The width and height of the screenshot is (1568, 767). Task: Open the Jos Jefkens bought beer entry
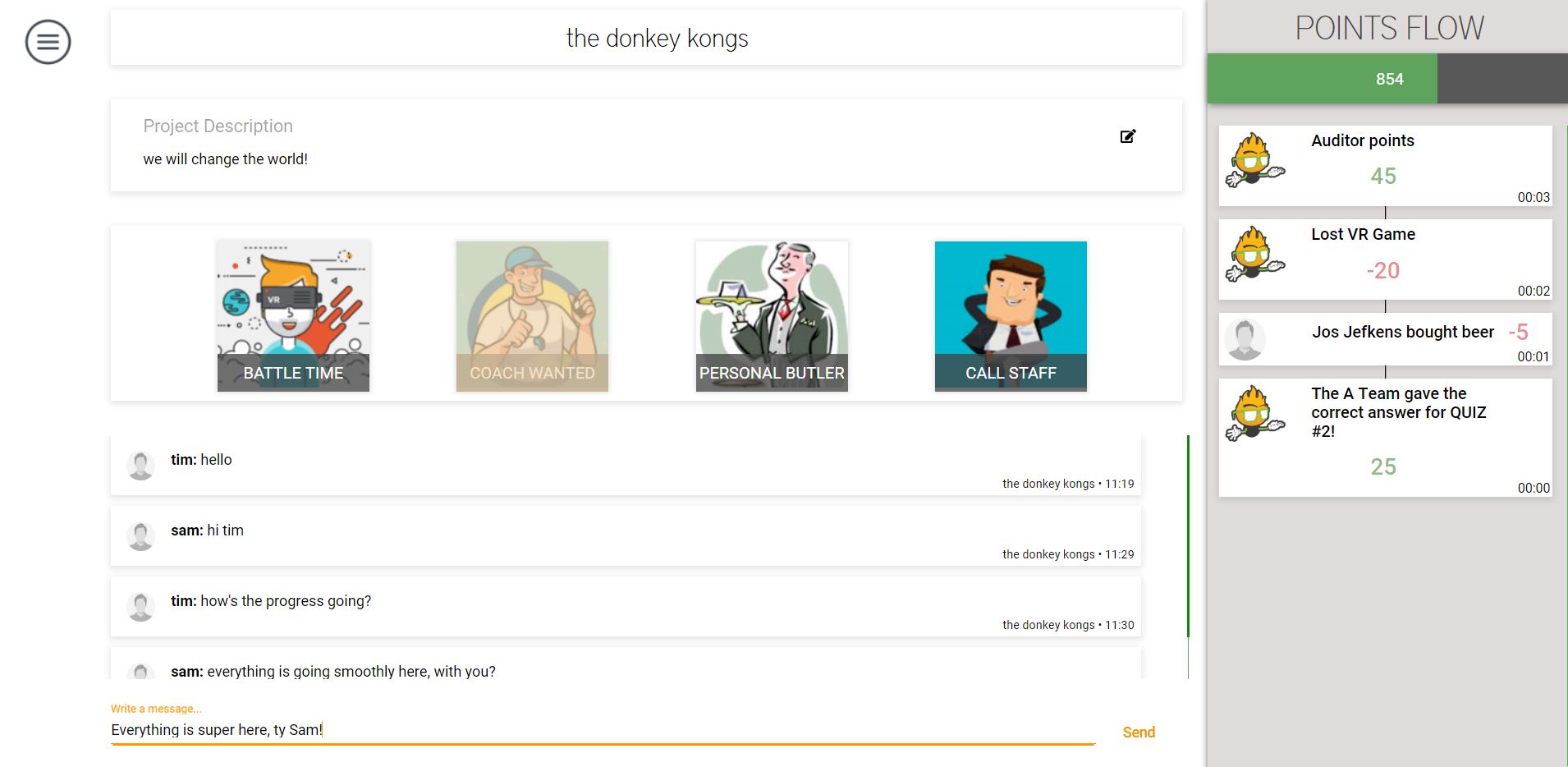click(x=1402, y=333)
